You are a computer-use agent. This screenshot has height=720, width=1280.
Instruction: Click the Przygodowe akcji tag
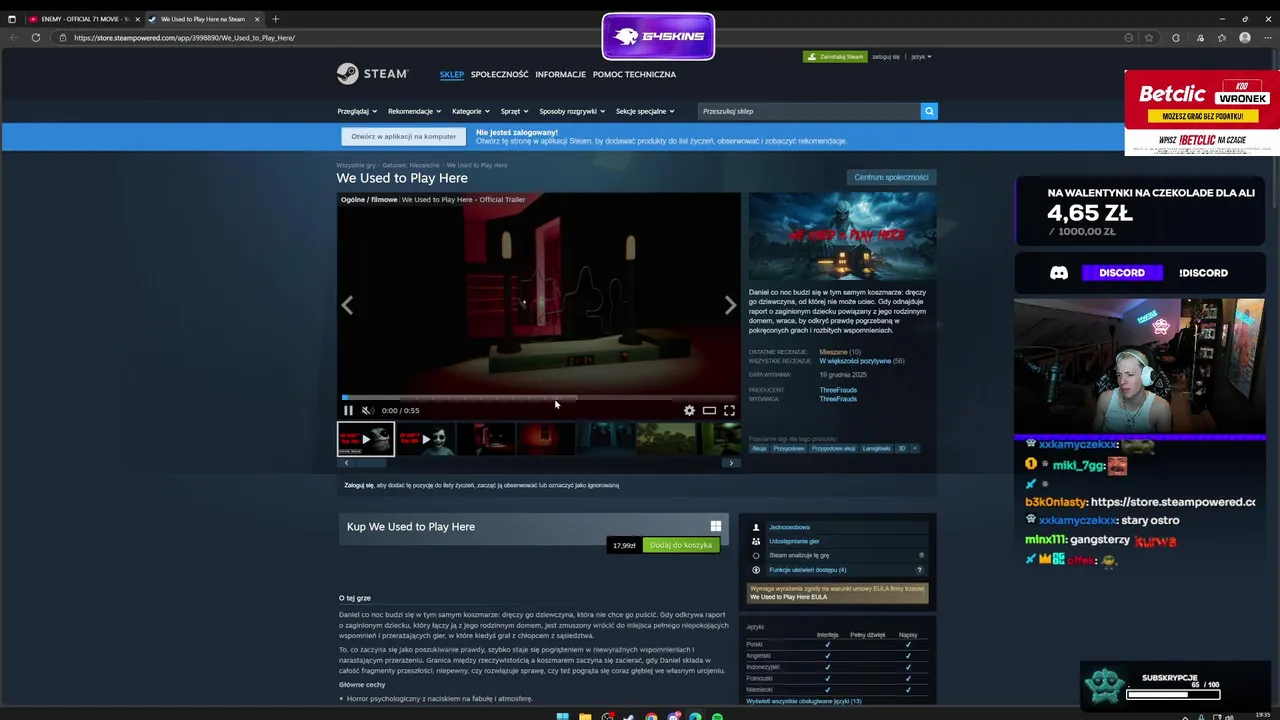point(834,448)
